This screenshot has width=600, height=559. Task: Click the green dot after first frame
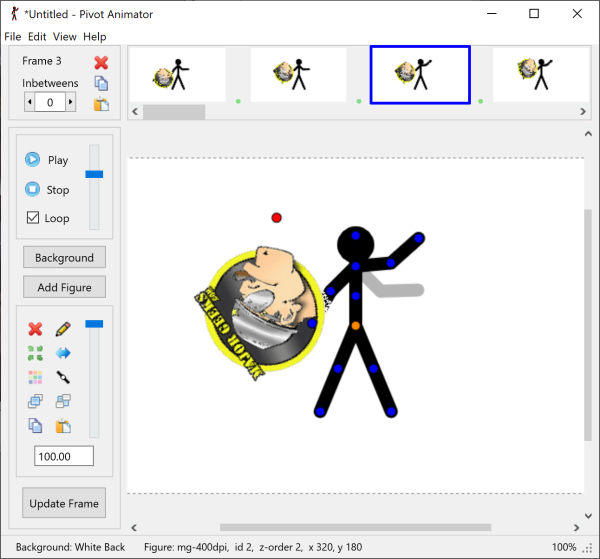(x=238, y=101)
